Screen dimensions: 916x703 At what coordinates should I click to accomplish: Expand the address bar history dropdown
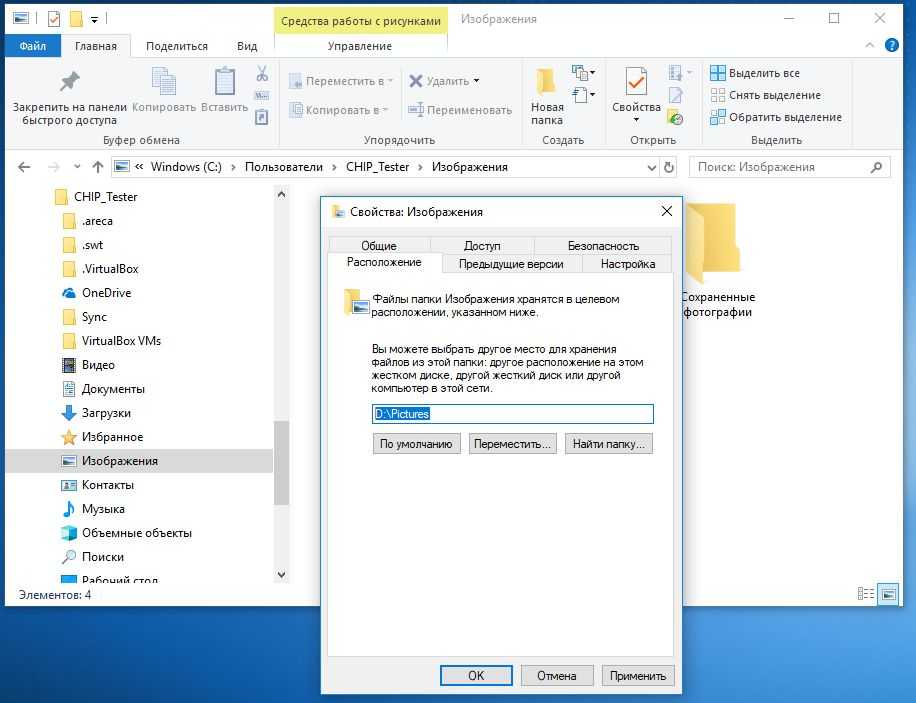pos(652,167)
